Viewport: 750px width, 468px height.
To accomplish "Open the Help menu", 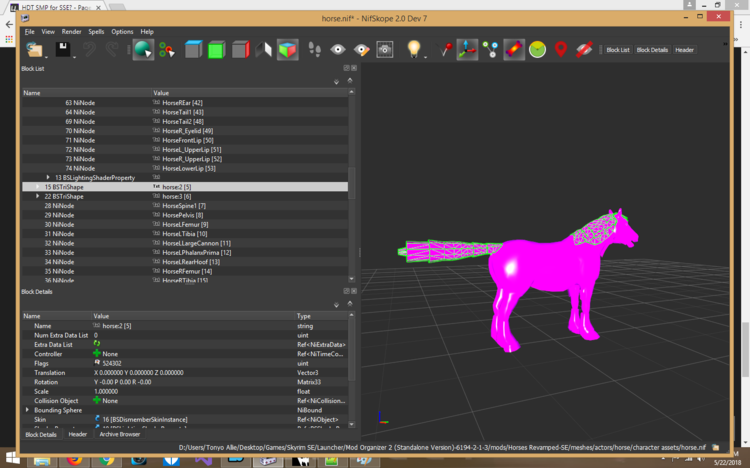I will coord(147,32).
